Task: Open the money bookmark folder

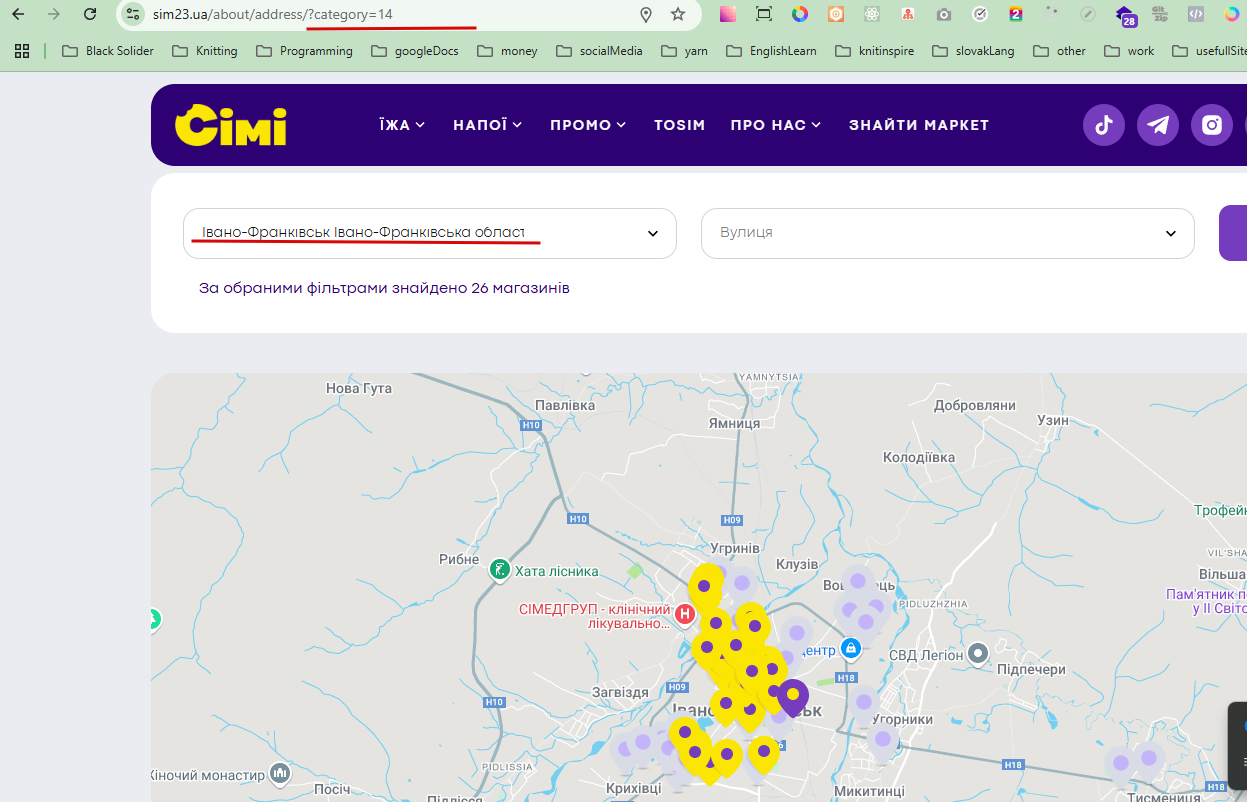Action: coord(508,51)
